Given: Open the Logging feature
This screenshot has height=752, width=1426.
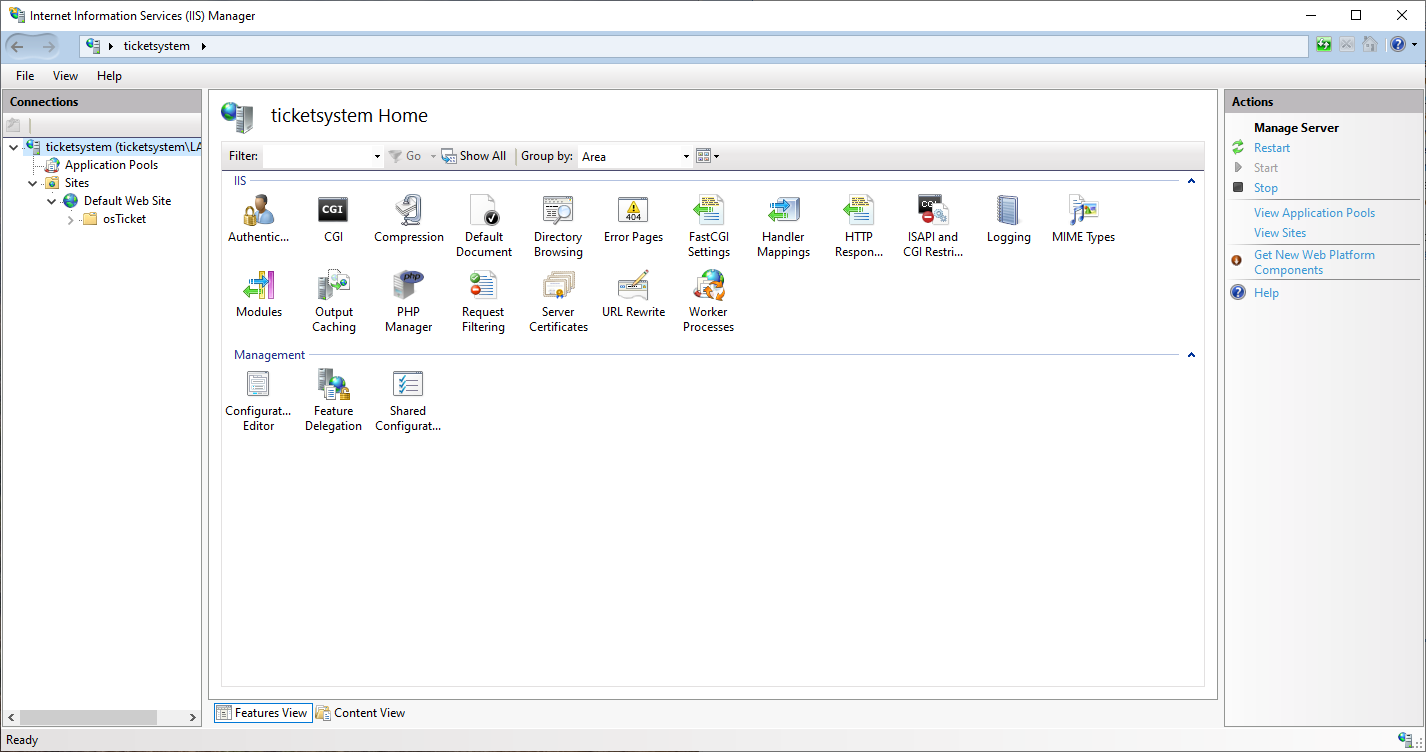Looking at the screenshot, I should coord(1008,220).
